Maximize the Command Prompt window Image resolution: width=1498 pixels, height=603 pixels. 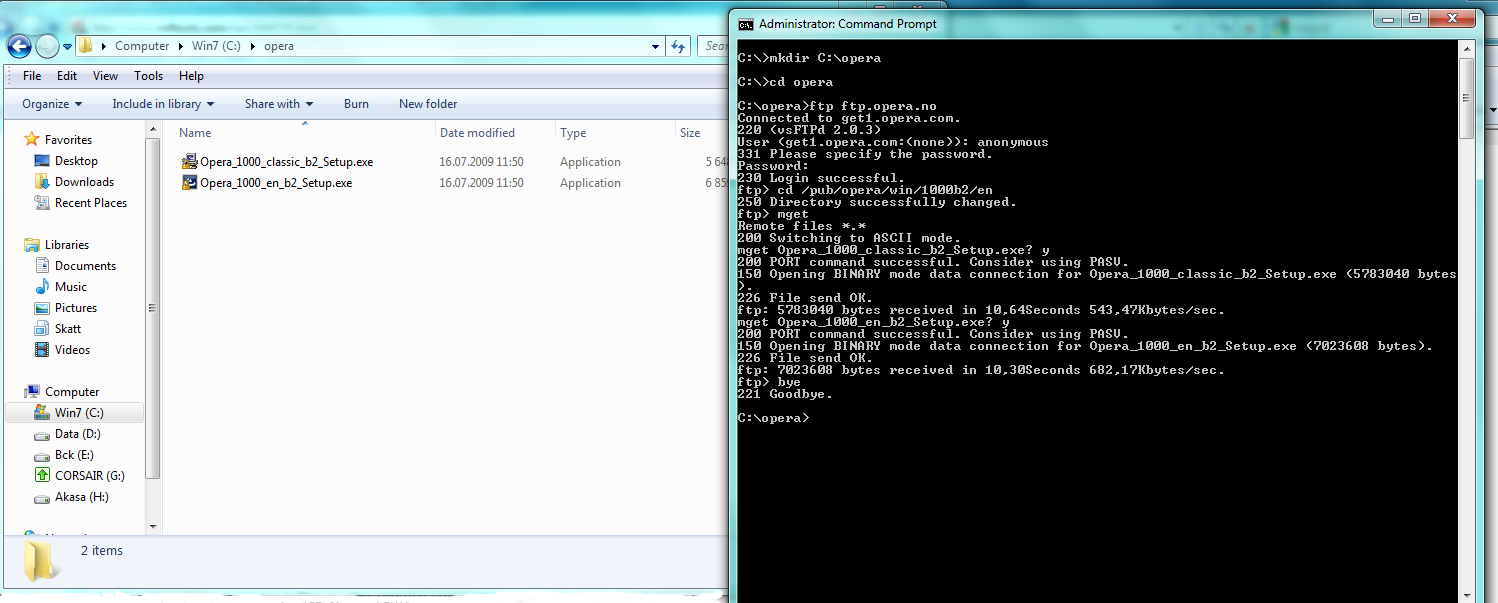(x=1415, y=19)
